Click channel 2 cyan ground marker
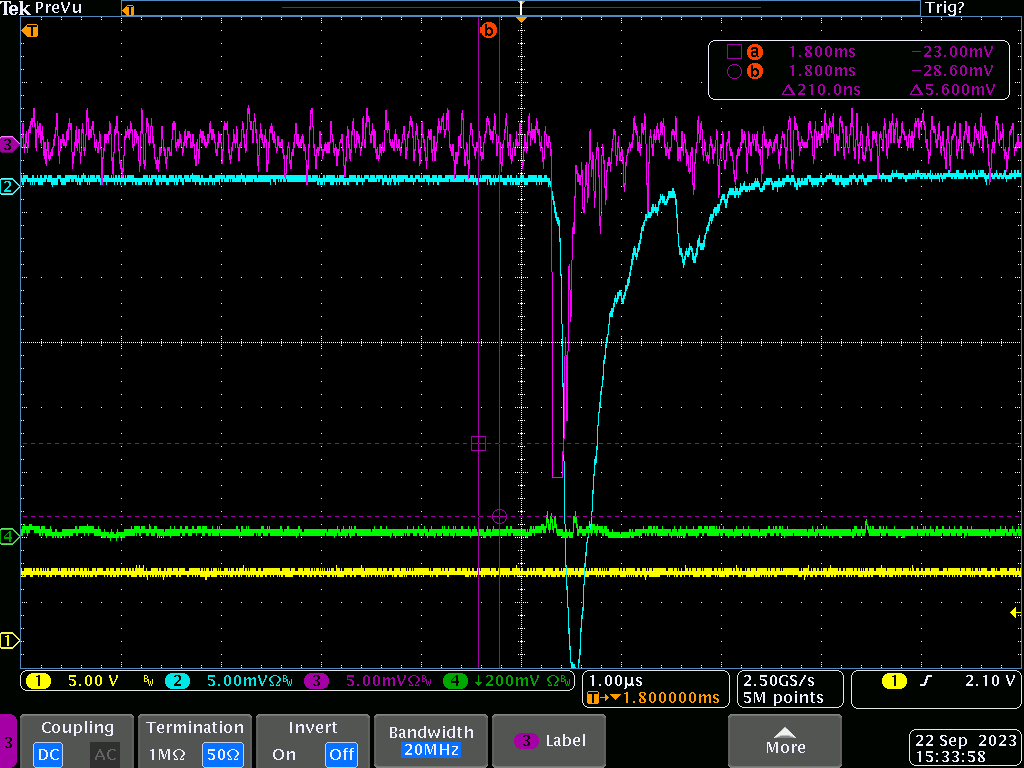Viewport: 1024px width, 768px height. 8,187
